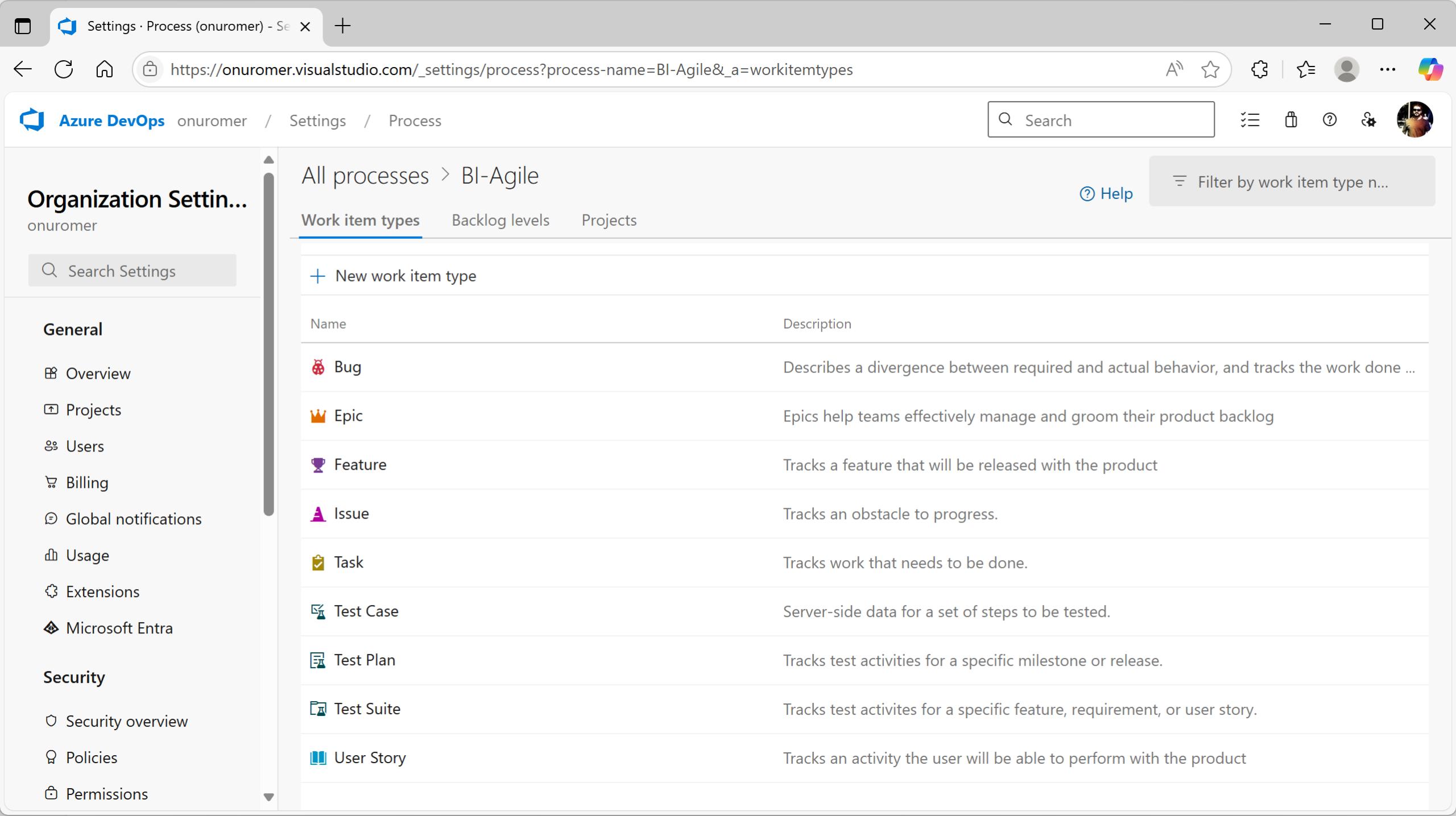Open a new browser tab
The width and height of the screenshot is (1456, 816).
pyautogui.click(x=343, y=26)
